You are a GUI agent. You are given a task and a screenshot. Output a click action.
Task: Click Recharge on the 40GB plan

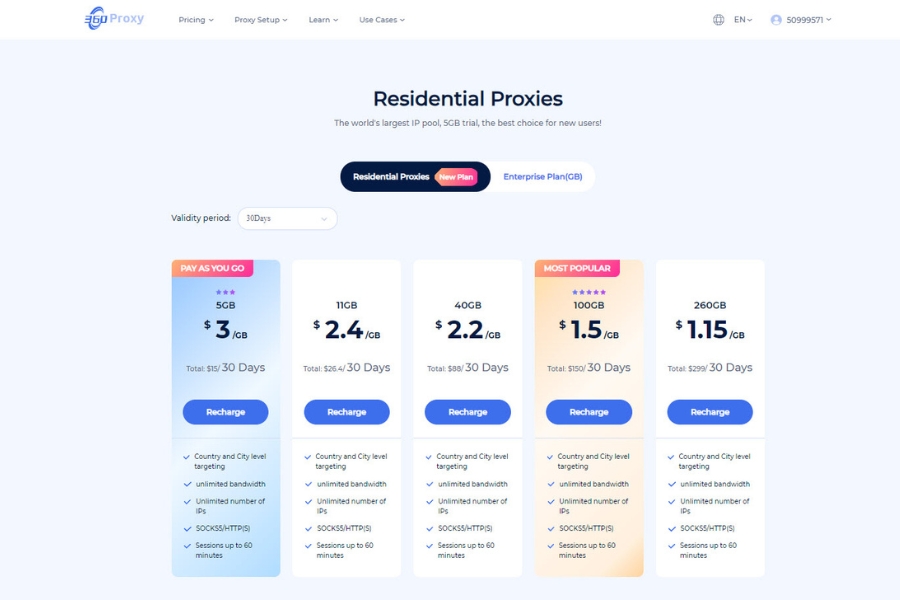click(x=468, y=412)
